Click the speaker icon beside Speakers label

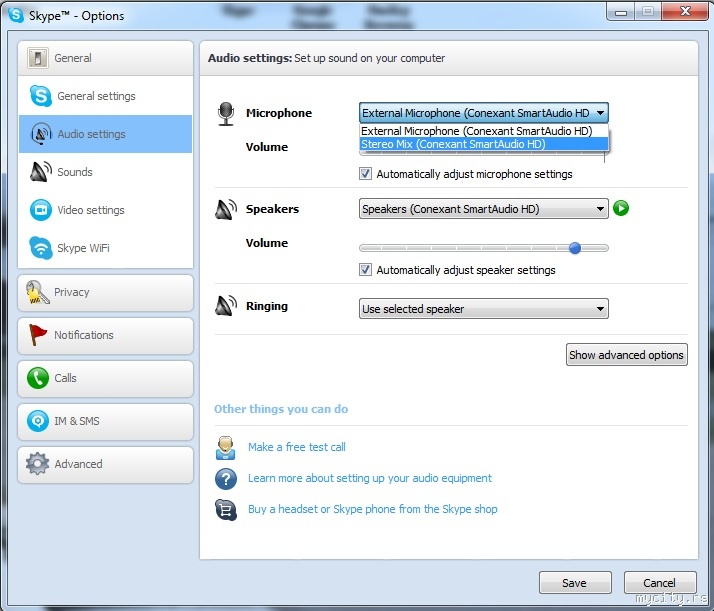226,209
